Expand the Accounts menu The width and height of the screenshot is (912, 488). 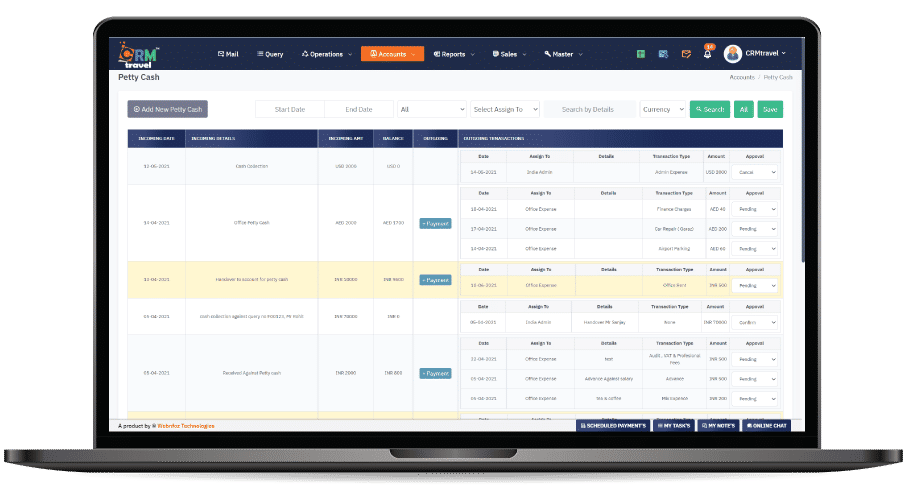[x=393, y=54]
